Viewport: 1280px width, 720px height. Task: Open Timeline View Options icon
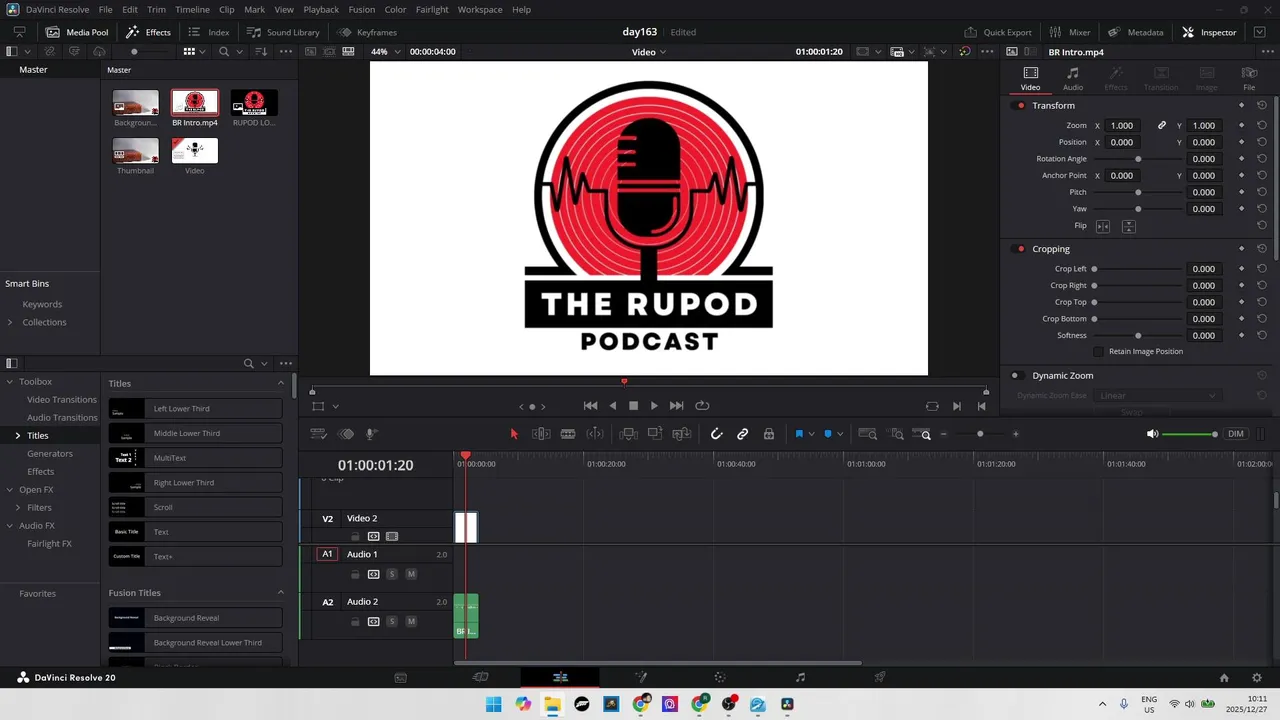tap(319, 434)
